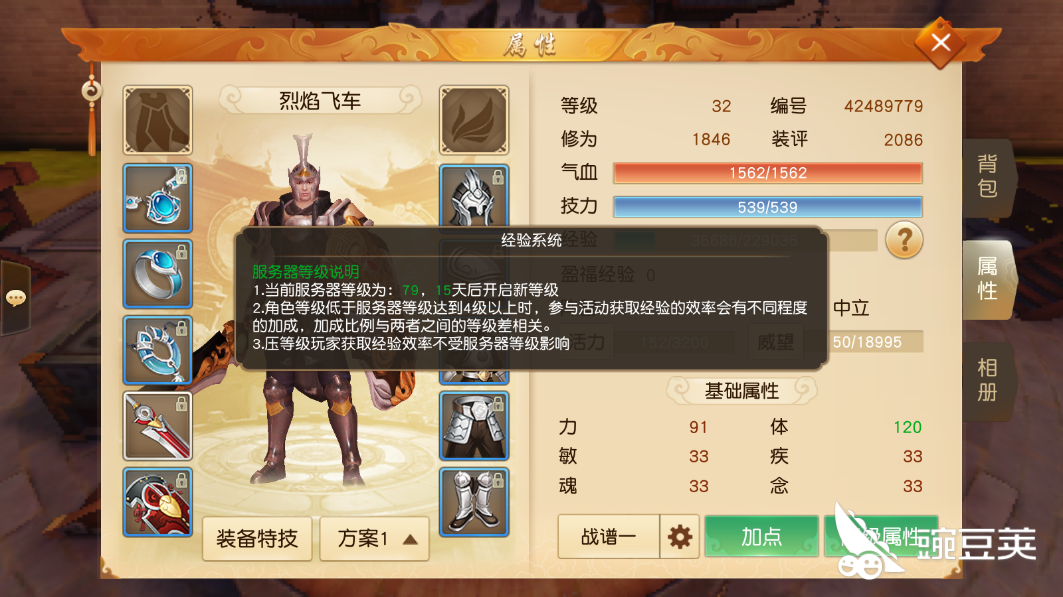Switch to the 相册 tab
1063x597 pixels.
point(988,382)
